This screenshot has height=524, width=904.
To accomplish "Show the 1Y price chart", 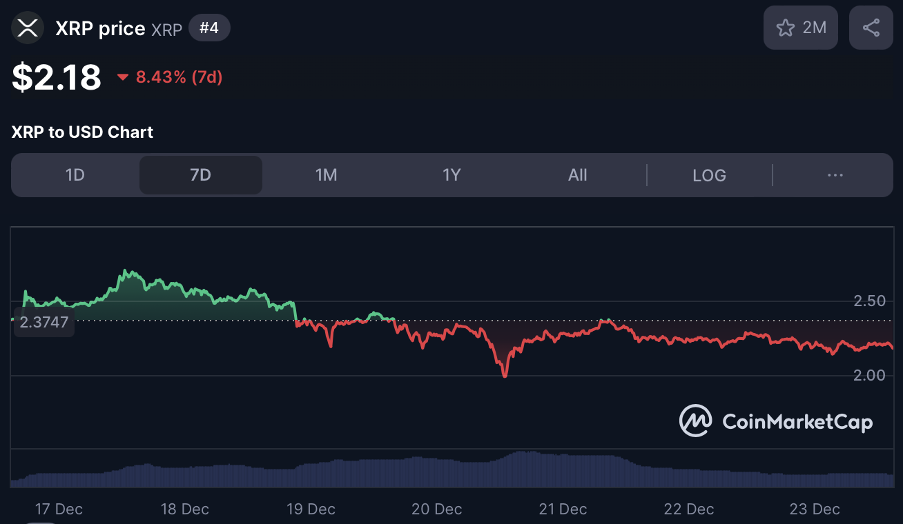I will coord(452,175).
